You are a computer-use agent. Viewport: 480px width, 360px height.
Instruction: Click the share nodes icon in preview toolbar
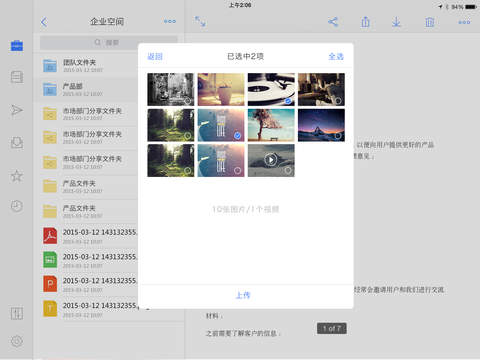tap(333, 22)
